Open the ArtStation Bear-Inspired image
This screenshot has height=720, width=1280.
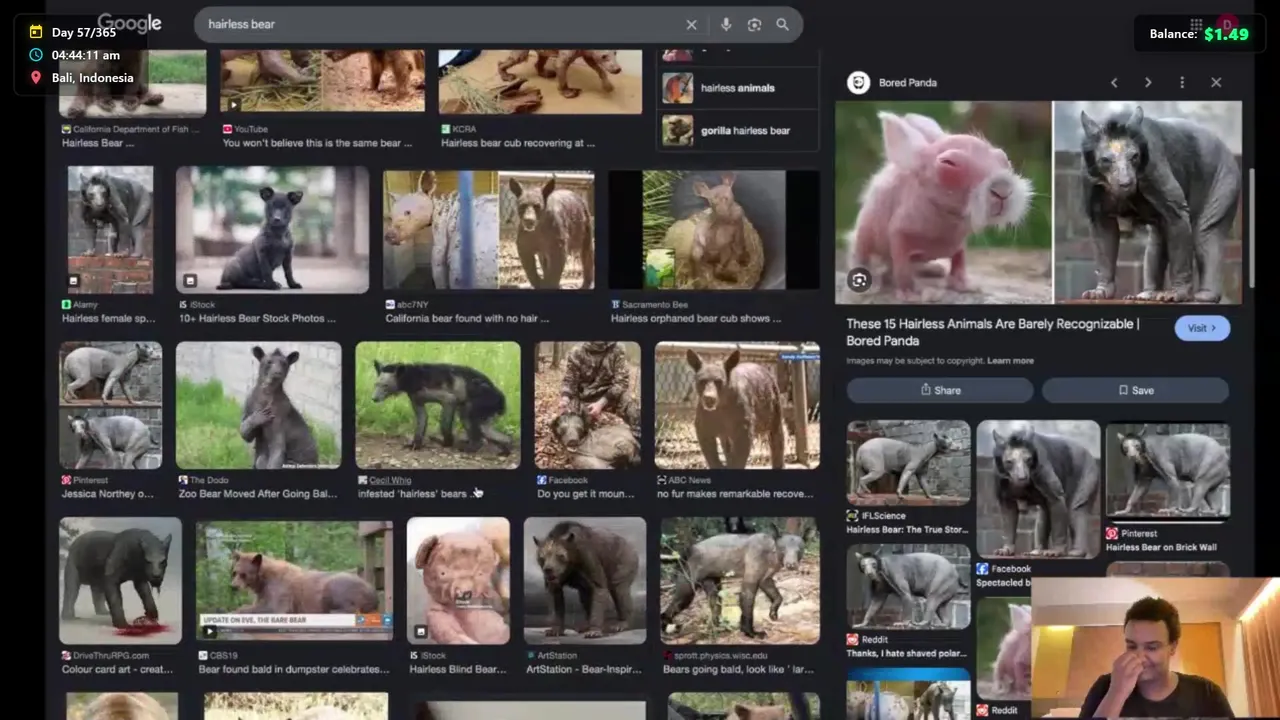tap(585, 580)
